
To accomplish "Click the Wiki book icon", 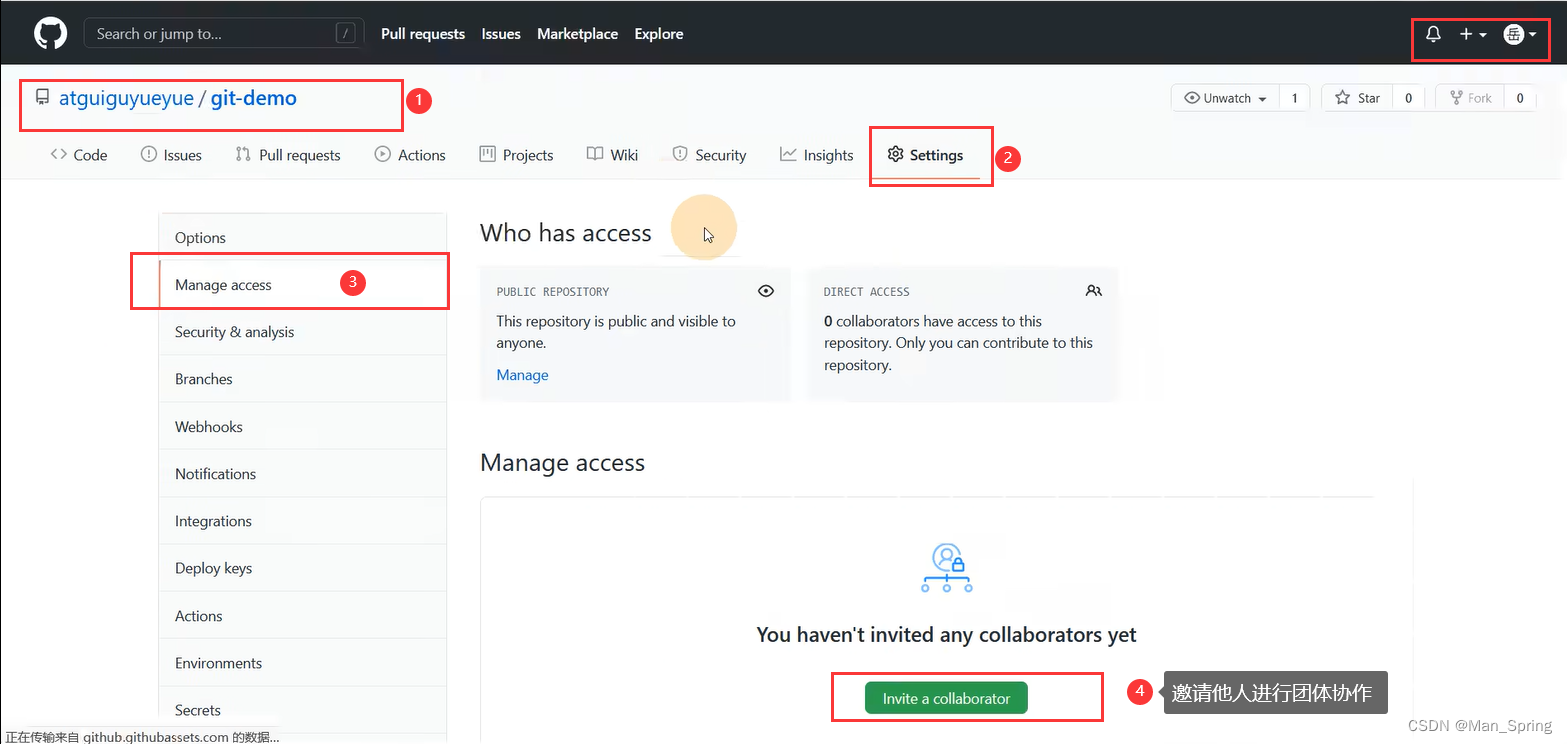I will coord(595,154).
